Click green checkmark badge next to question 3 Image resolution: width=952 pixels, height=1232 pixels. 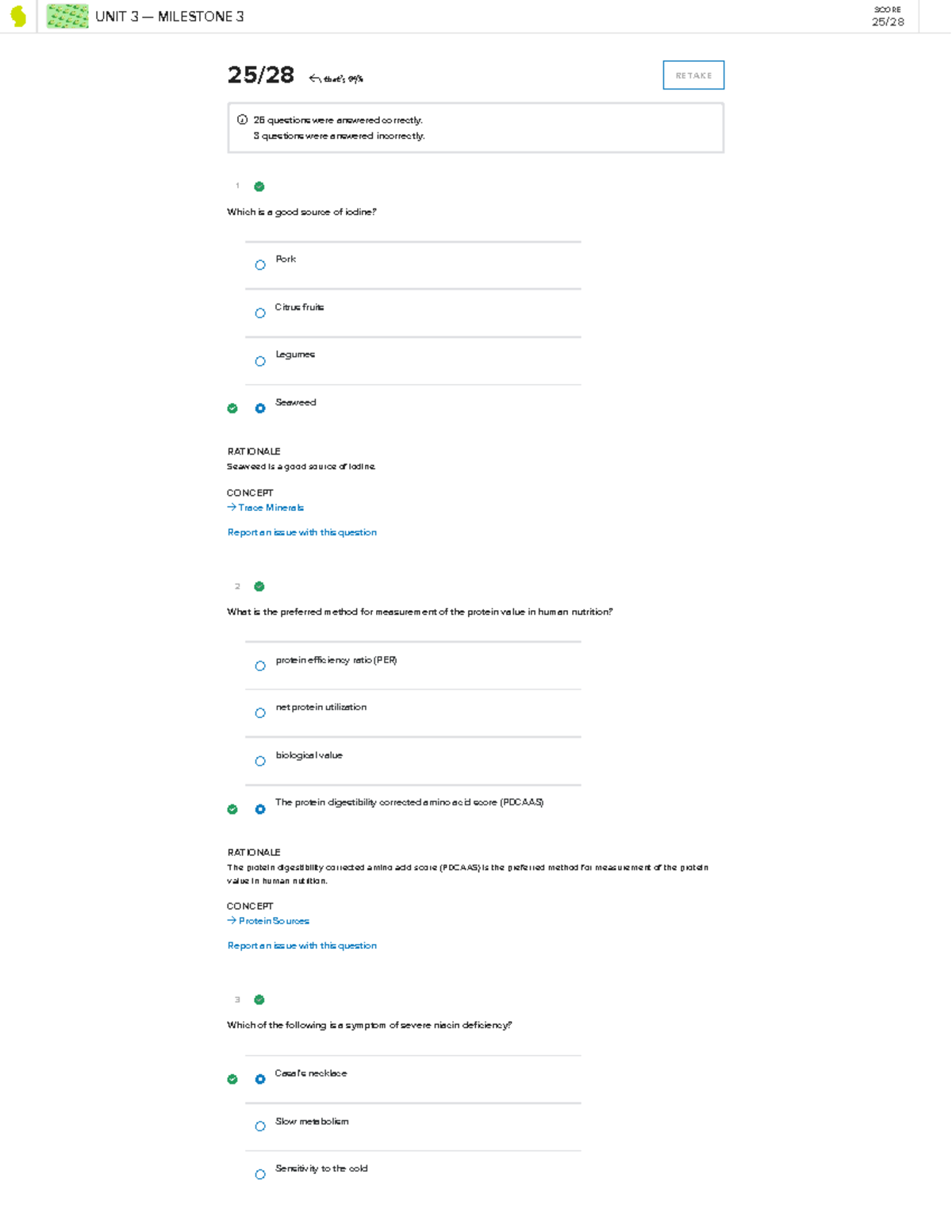click(x=259, y=1000)
